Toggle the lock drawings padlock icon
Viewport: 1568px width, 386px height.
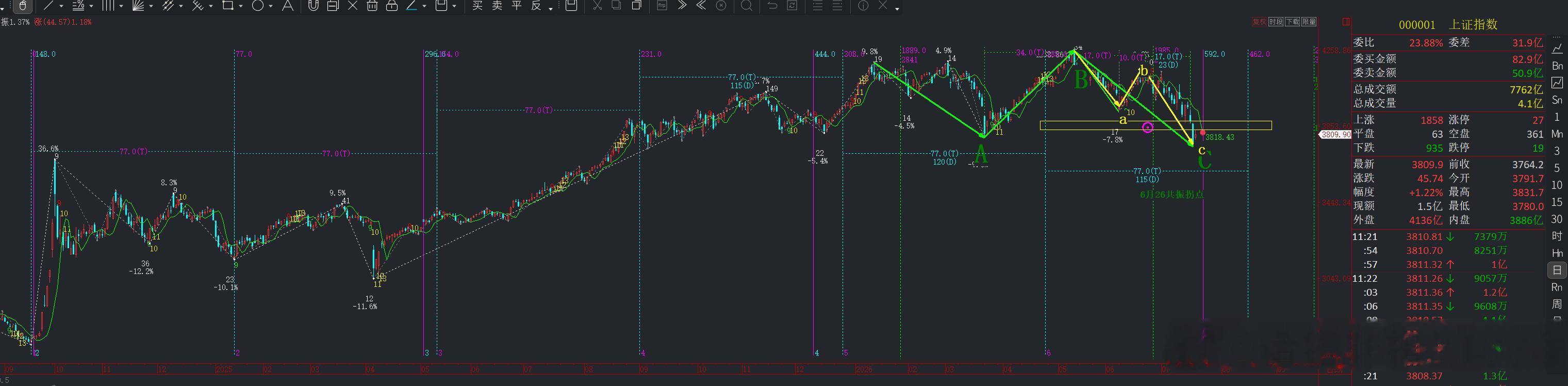[x=392, y=6]
